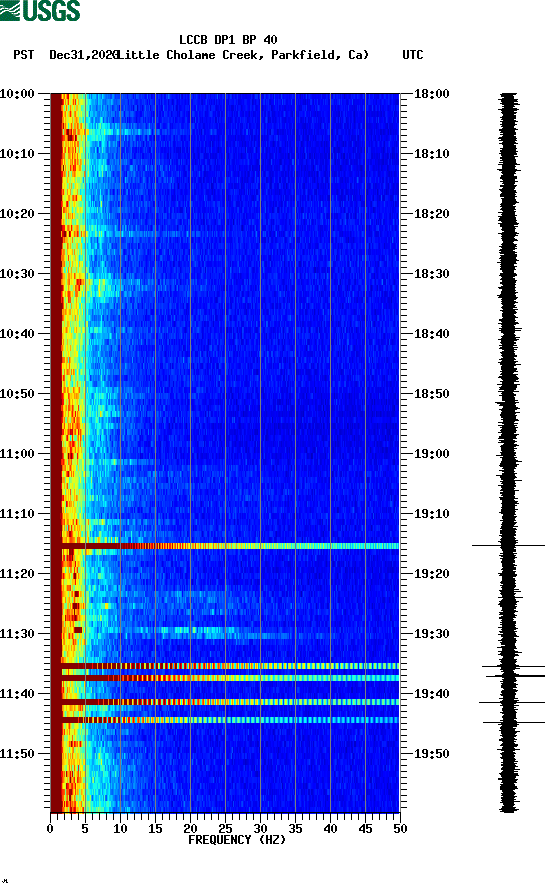Screen dimensions: 552x892
Task: Click the 19:00 UTC time label
Action: [432, 454]
